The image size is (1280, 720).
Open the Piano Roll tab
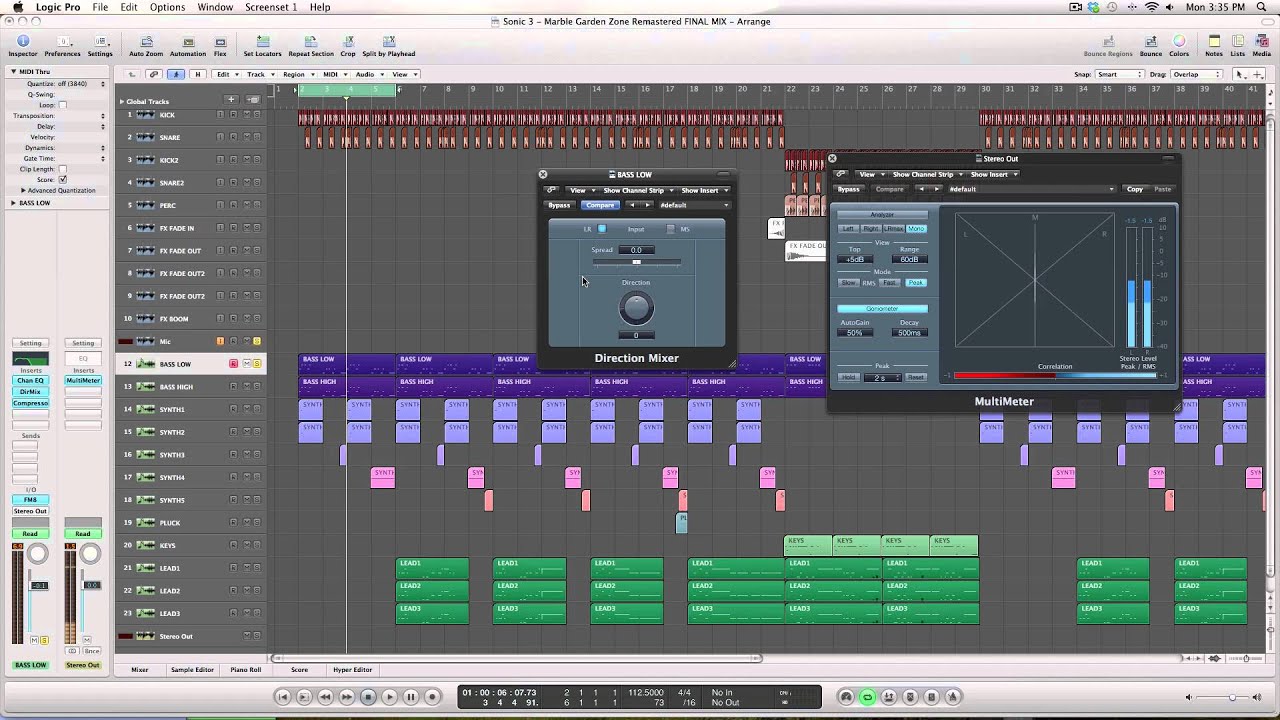pos(246,670)
